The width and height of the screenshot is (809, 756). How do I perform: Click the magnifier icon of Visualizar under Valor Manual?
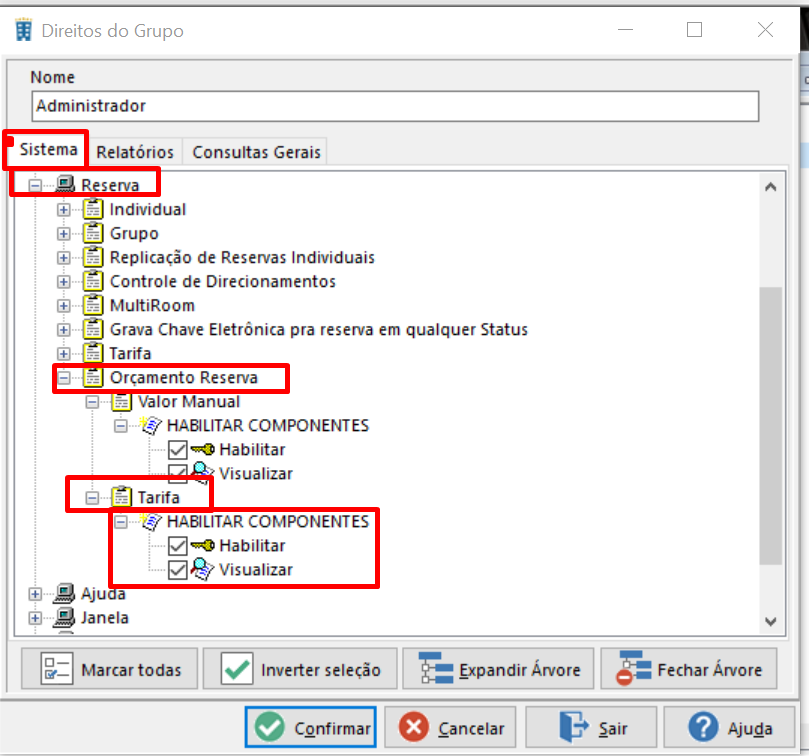pyautogui.click(x=202, y=473)
